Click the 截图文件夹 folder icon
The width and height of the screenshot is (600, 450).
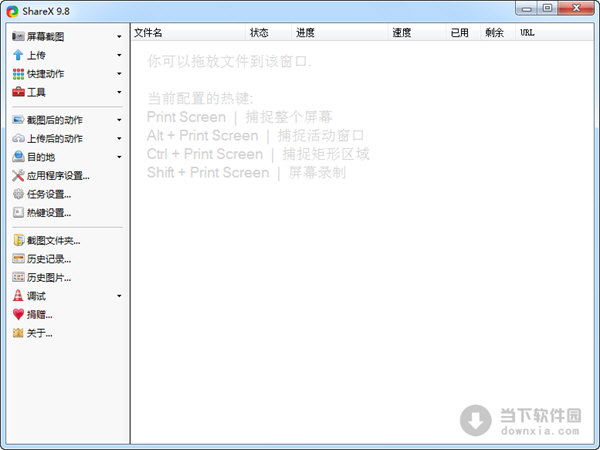point(18,240)
